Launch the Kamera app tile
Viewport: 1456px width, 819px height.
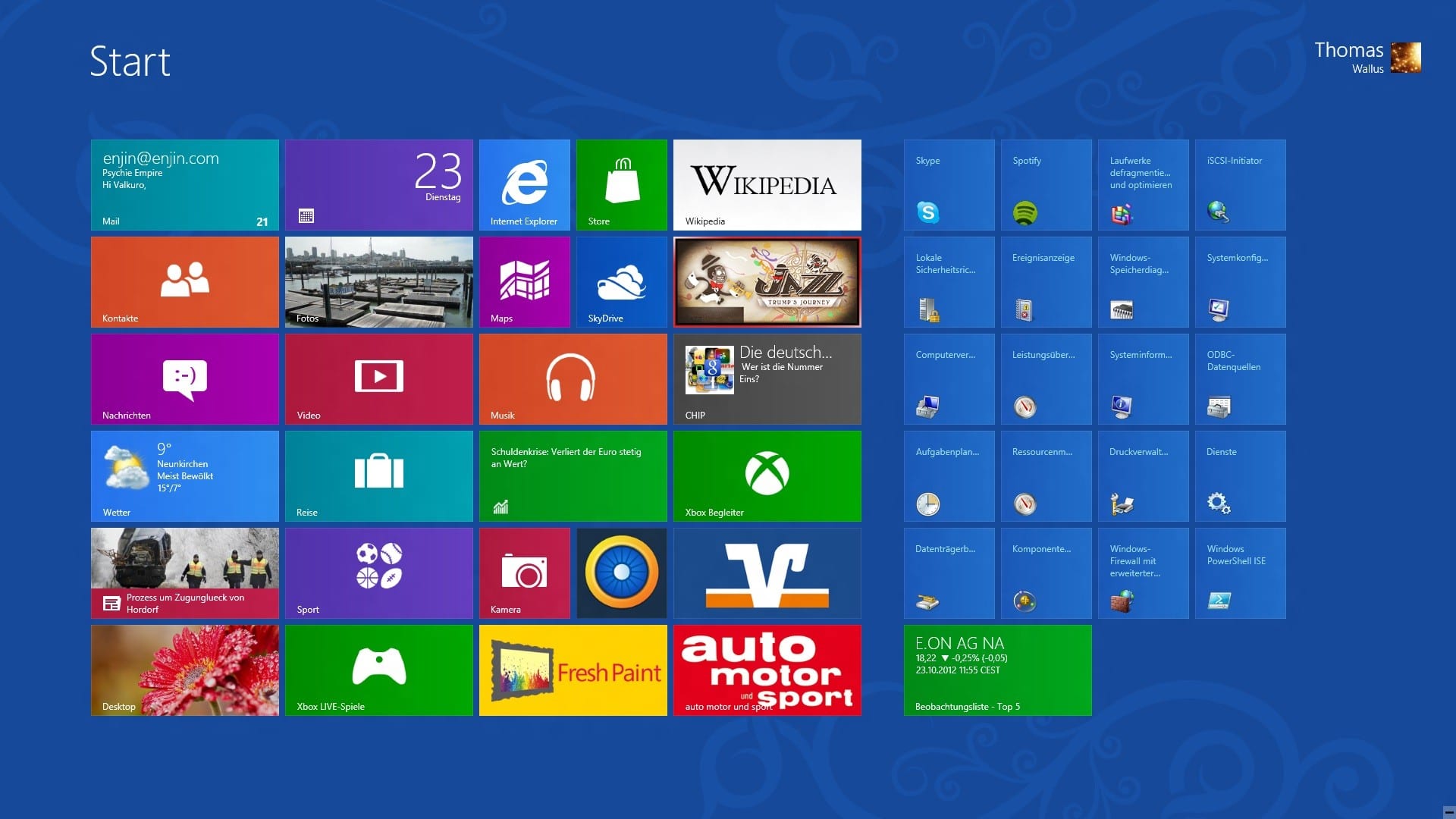tap(524, 573)
